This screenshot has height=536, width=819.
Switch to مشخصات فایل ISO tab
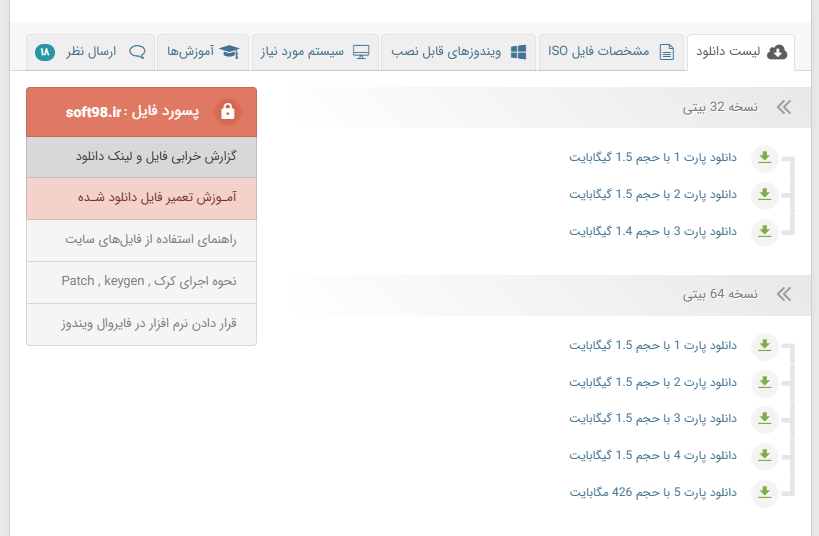[x=612, y=52]
